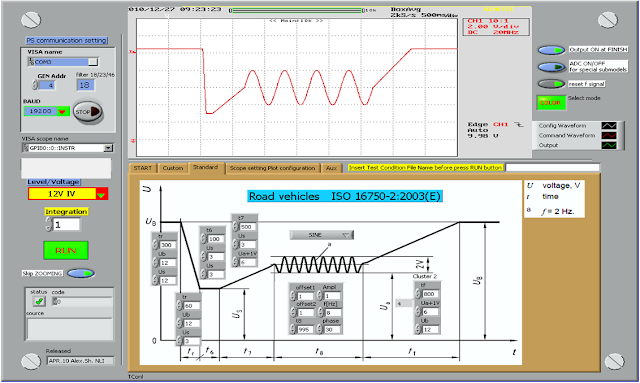Click the green COLOR mode button
640x383 pixels.
point(551,103)
